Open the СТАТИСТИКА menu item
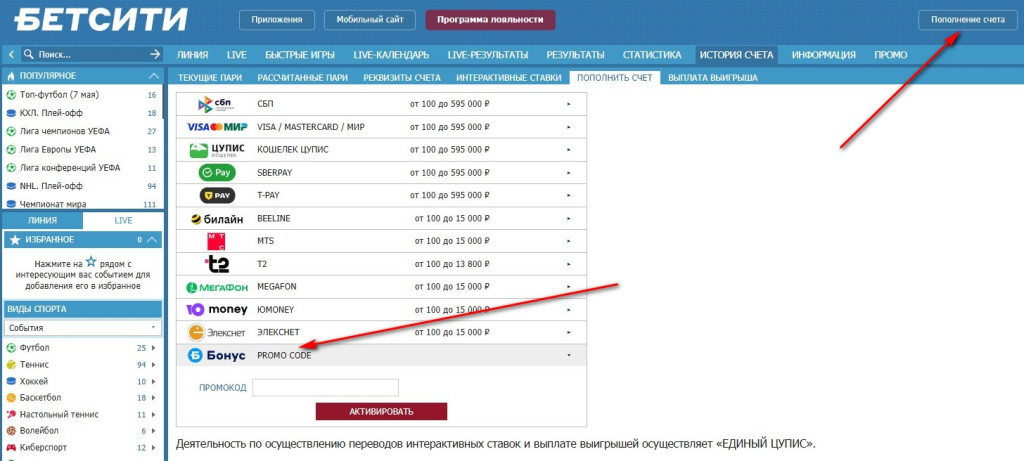This screenshot has width=1024, height=461. 652,55
